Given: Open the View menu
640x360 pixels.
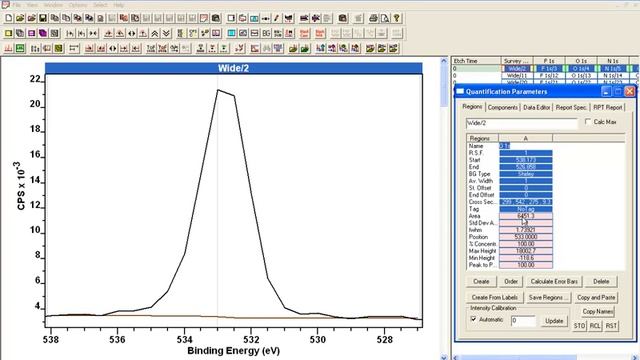Looking at the screenshot, I should coord(32,5).
